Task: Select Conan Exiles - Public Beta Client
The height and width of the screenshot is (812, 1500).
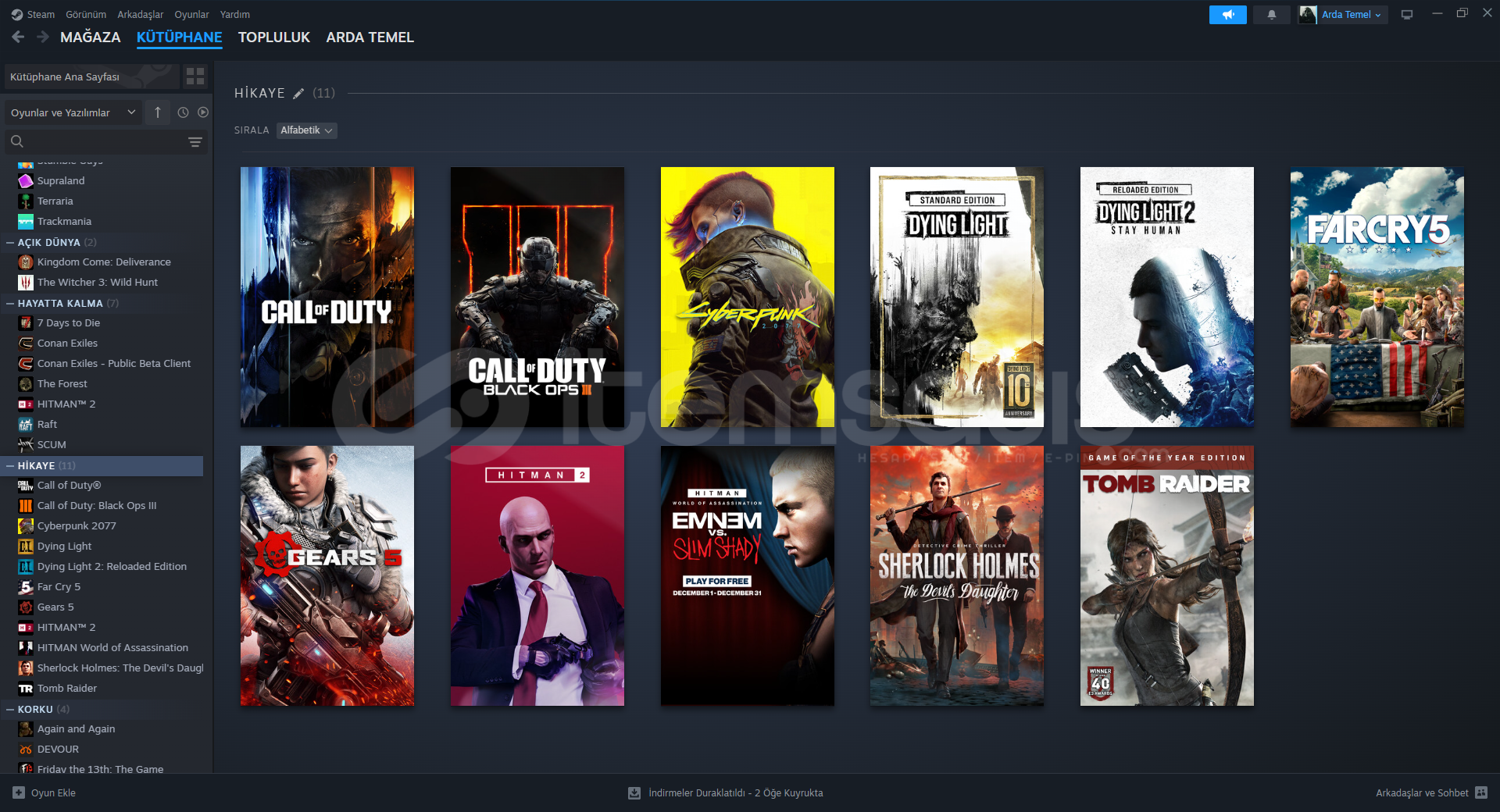Action: pyautogui.click(x=114, y=363)
